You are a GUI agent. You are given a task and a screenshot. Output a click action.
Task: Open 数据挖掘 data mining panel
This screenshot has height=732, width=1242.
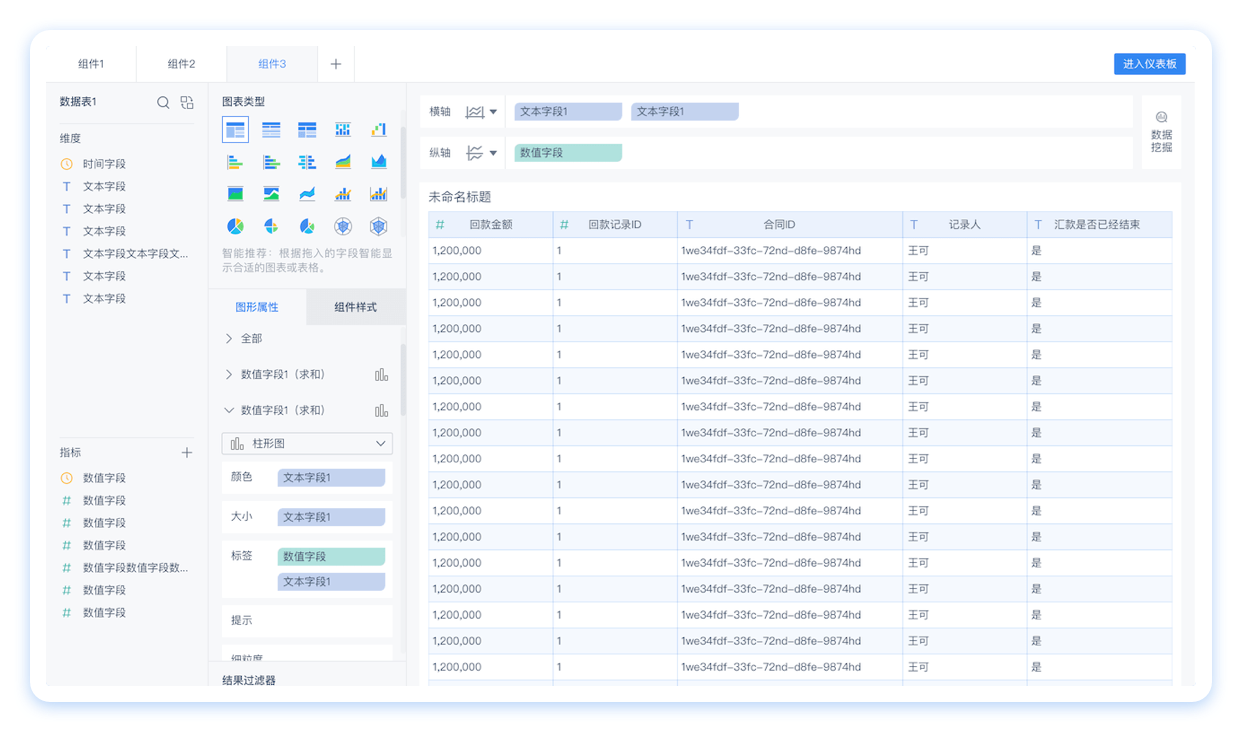pyautogui.click(x=1161, y=132)
